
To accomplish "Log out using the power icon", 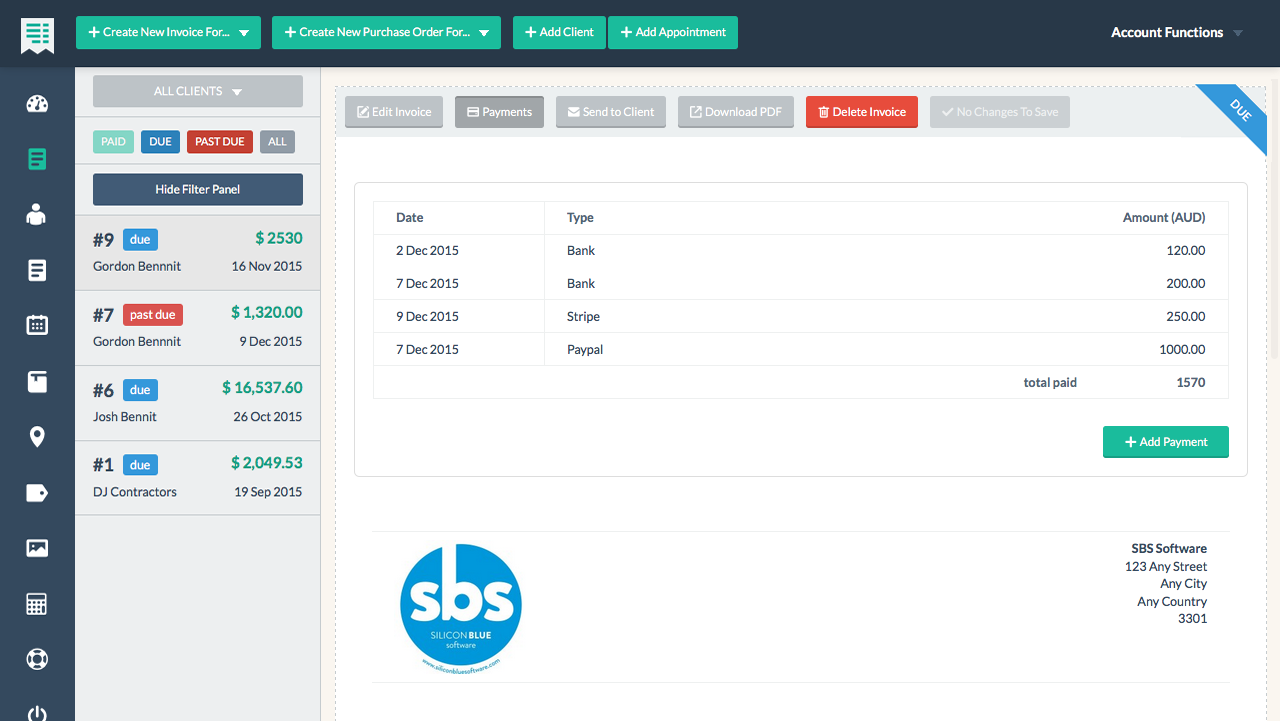I will (x=36, y=713).
